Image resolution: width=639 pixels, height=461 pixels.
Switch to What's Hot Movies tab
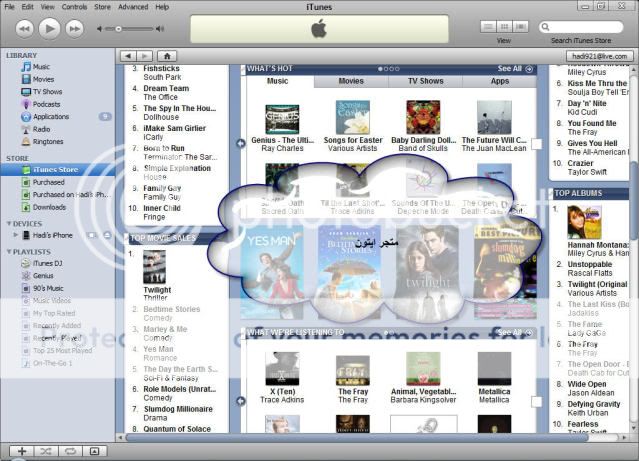[351, 81]
